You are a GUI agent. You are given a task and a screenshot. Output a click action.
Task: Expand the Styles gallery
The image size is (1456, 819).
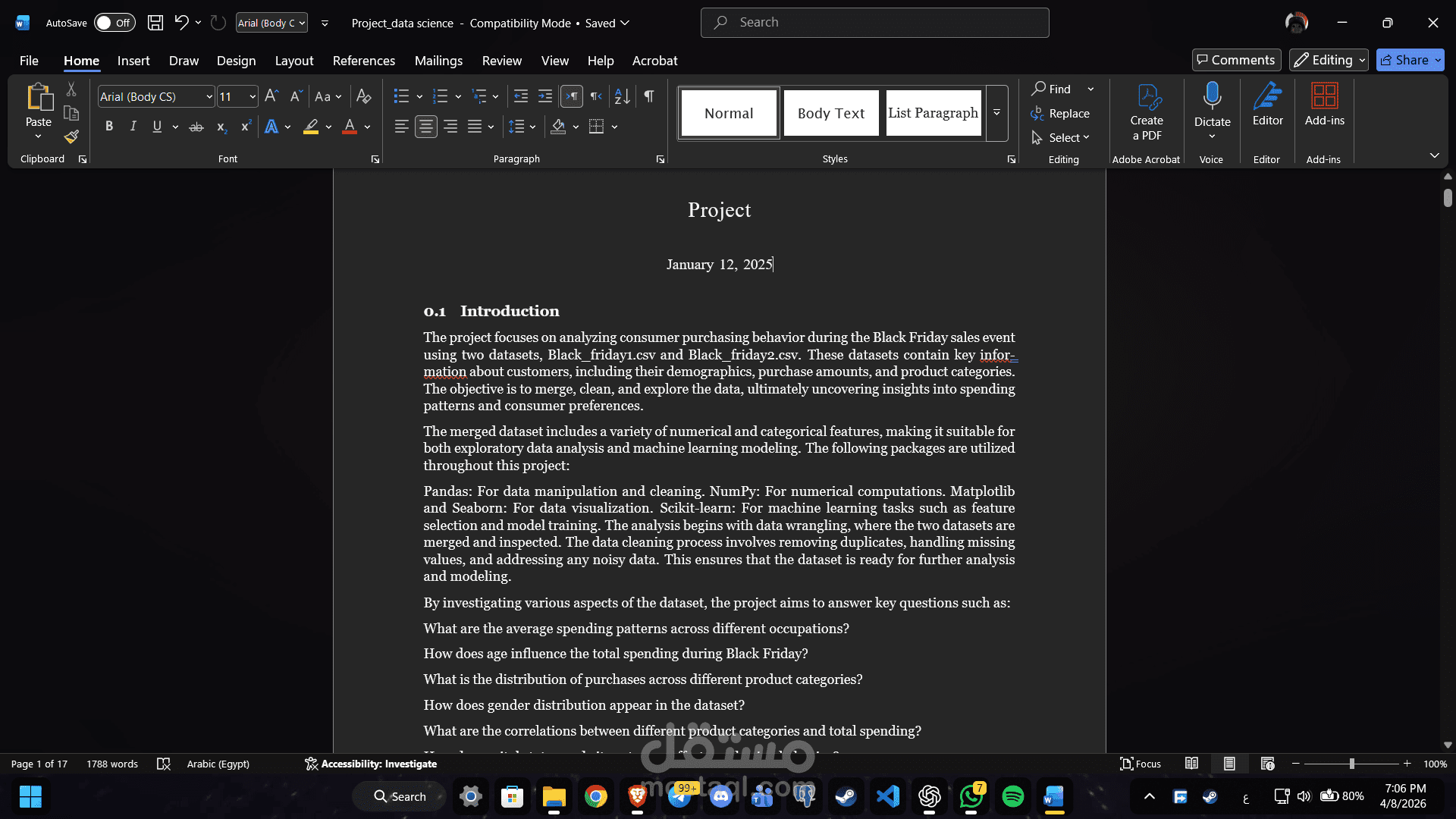(996, 113)
